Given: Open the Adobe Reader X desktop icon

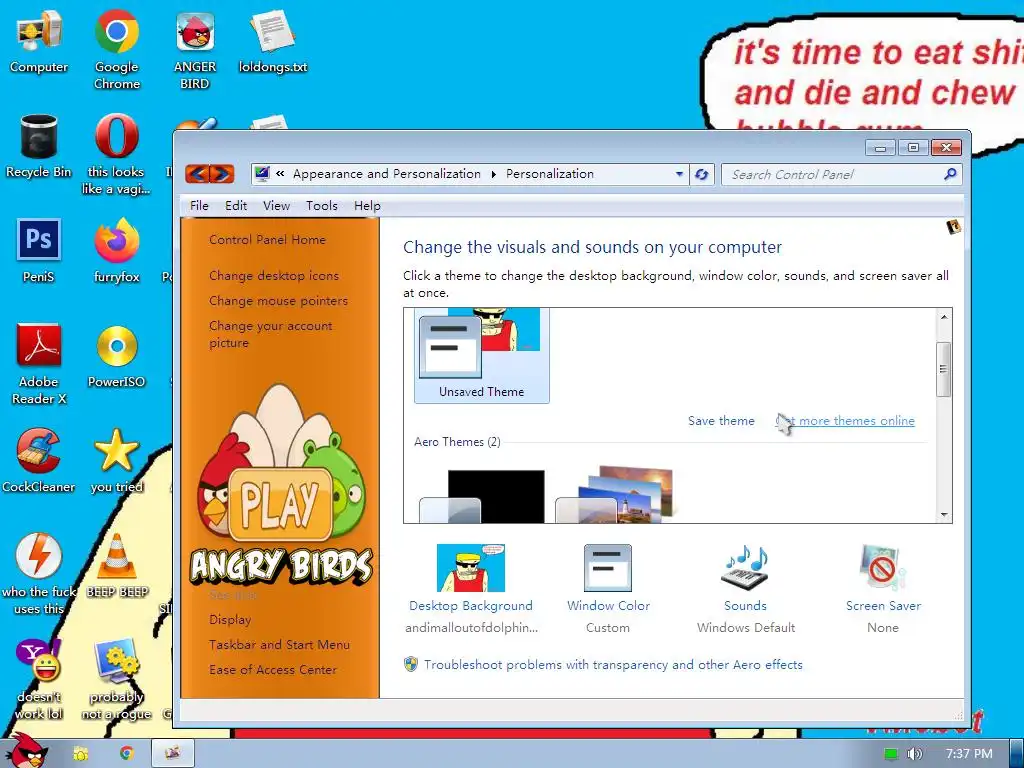Looking at the screenshot, I should click(x=39, y=364).
